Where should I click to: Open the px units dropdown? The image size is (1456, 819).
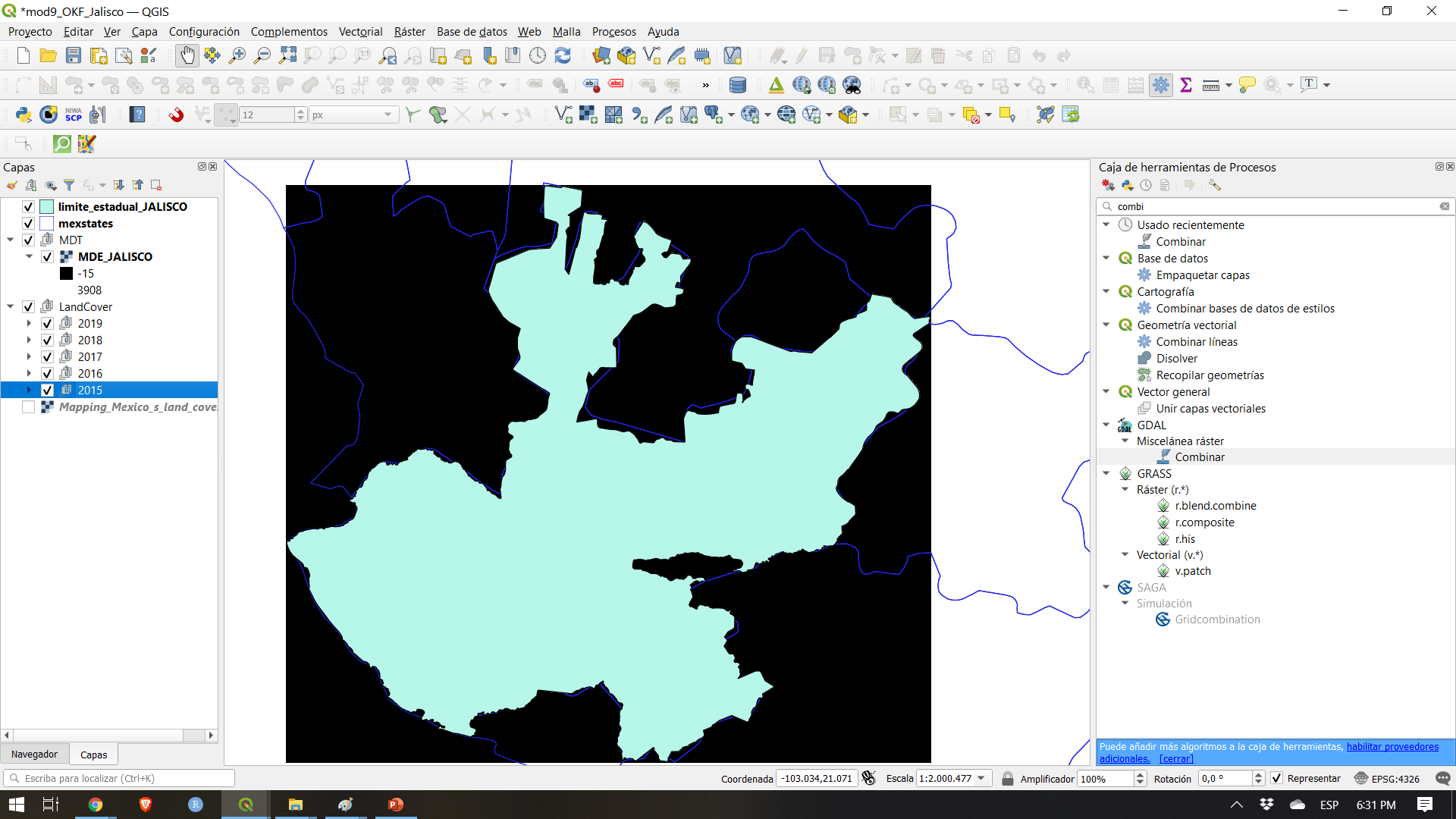[388, 115]
